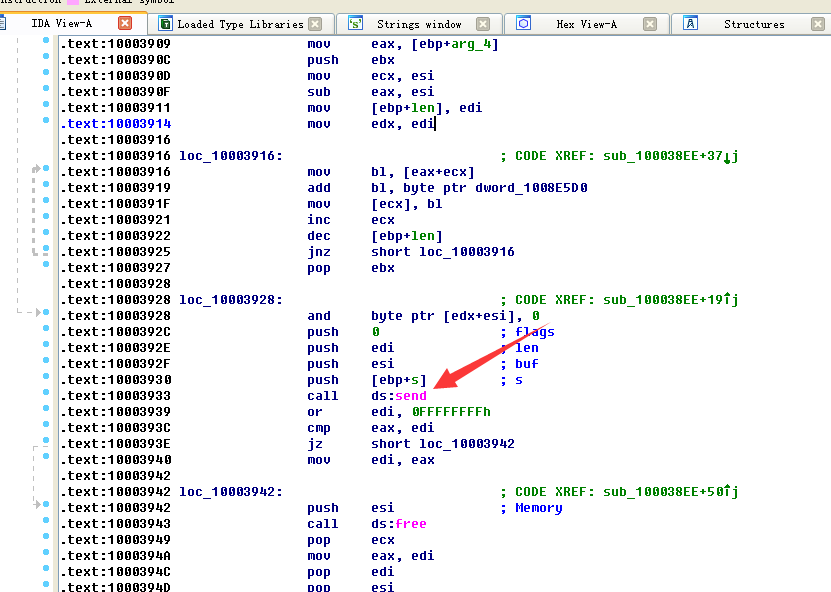Switch to the Strings window tab

(x=419, y=24)
